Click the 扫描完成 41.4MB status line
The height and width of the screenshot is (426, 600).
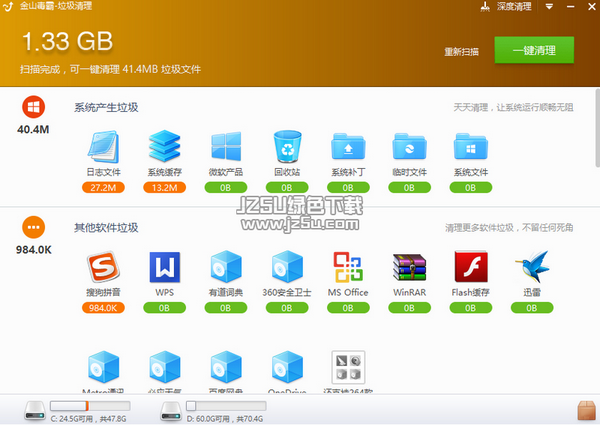111,69
